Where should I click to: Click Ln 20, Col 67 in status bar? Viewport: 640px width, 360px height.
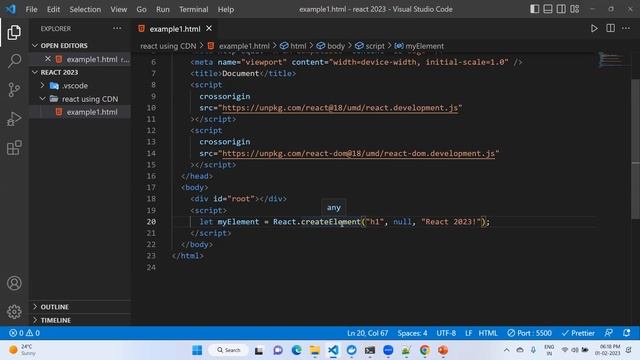367,333
